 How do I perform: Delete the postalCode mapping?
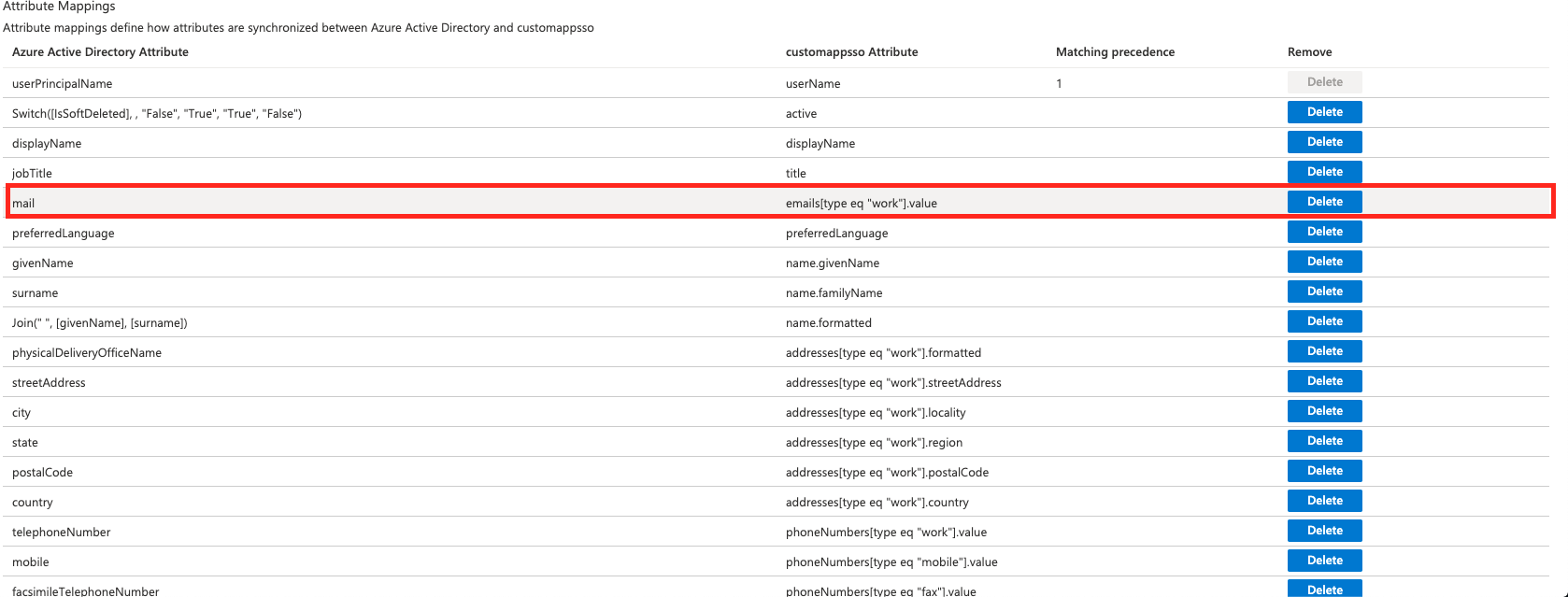coord(1324,471)
